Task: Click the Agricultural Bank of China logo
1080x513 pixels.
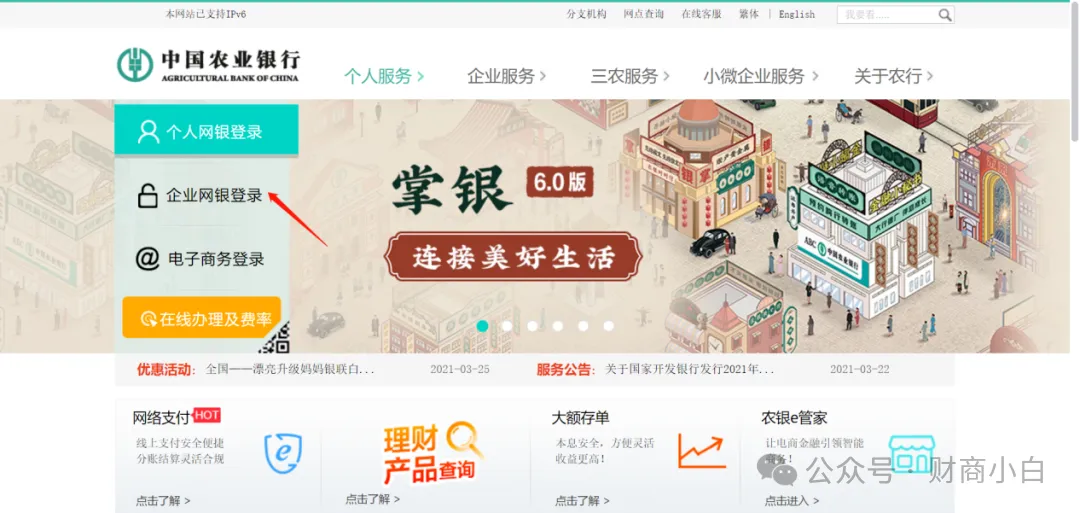Action: [209, 65]
